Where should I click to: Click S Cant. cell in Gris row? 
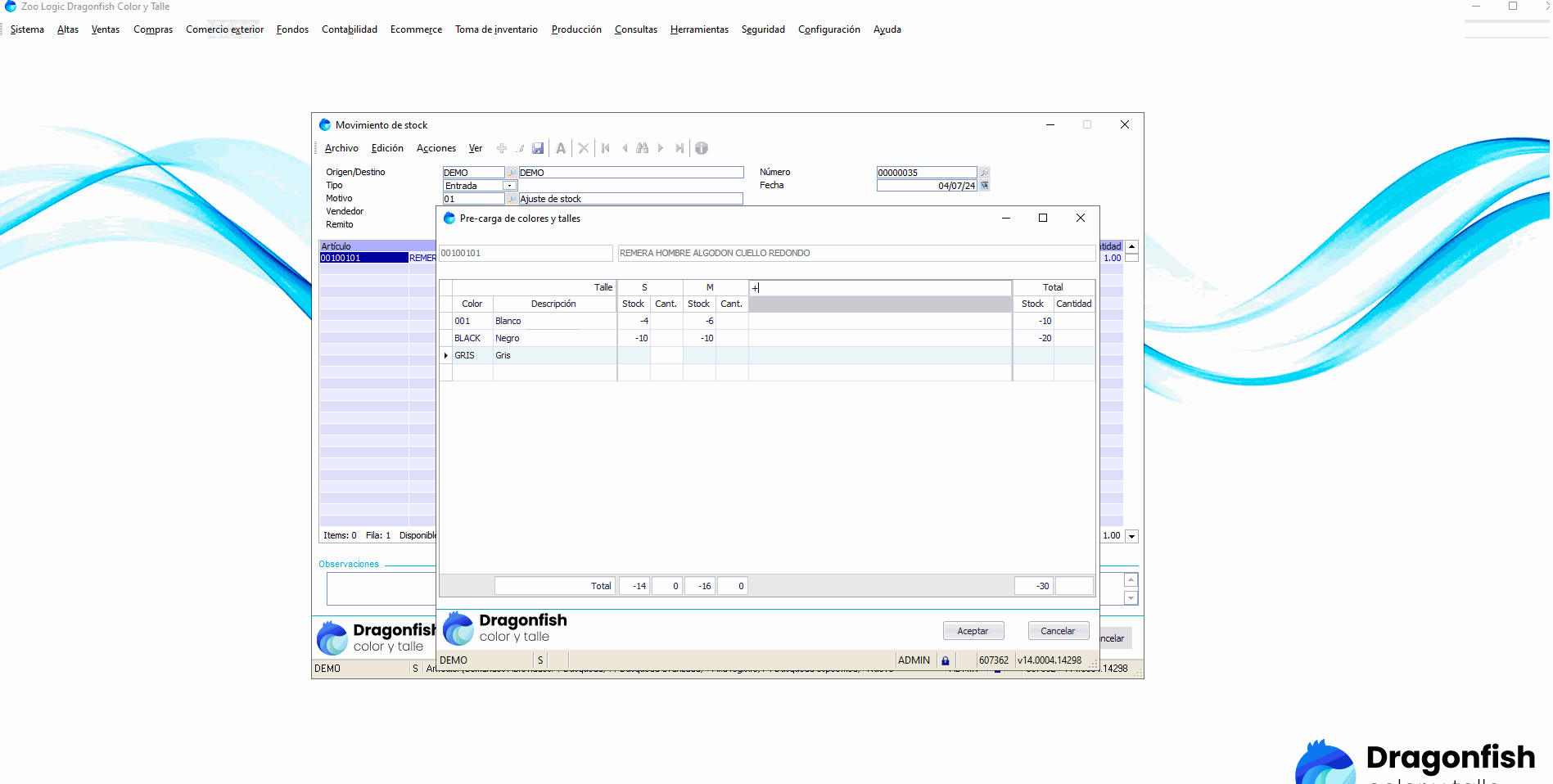coord(666,355)
